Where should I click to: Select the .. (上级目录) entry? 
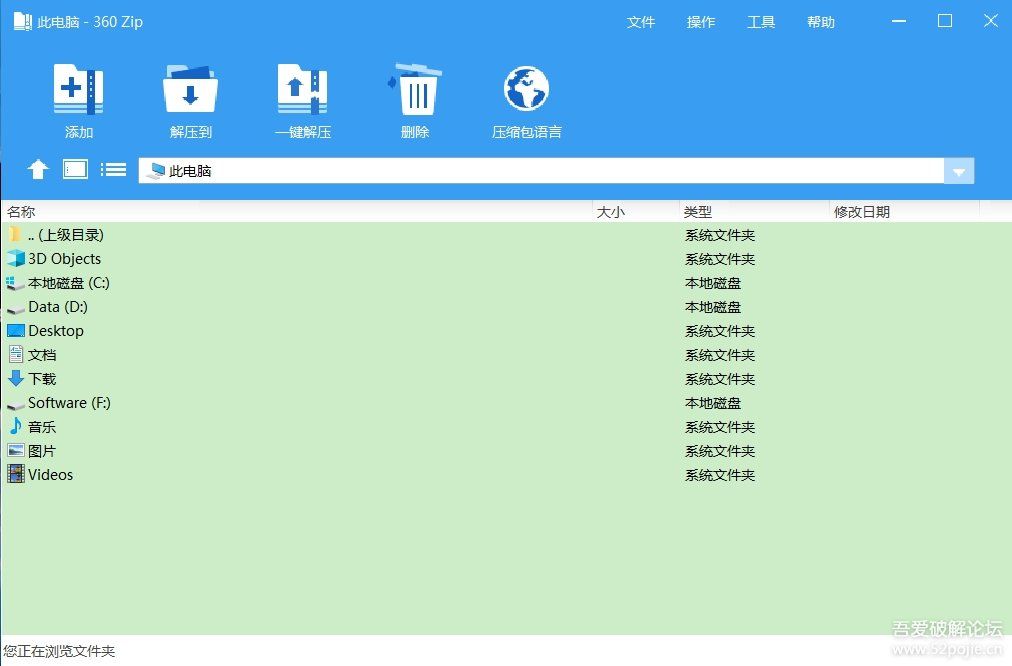tap(506, 235)
